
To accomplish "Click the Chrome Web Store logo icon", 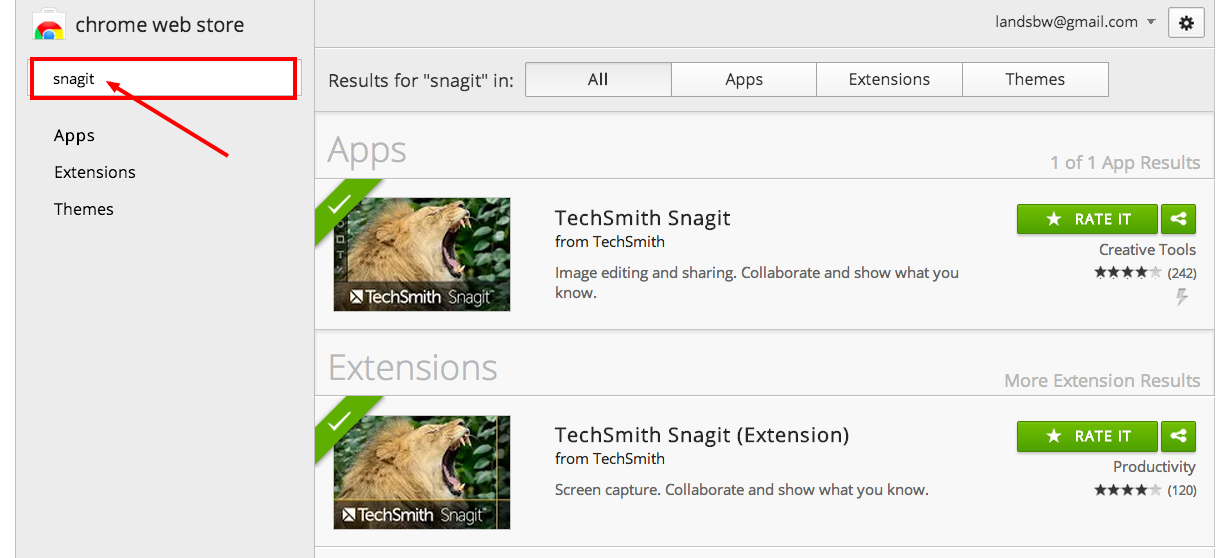I will [49, 24].
